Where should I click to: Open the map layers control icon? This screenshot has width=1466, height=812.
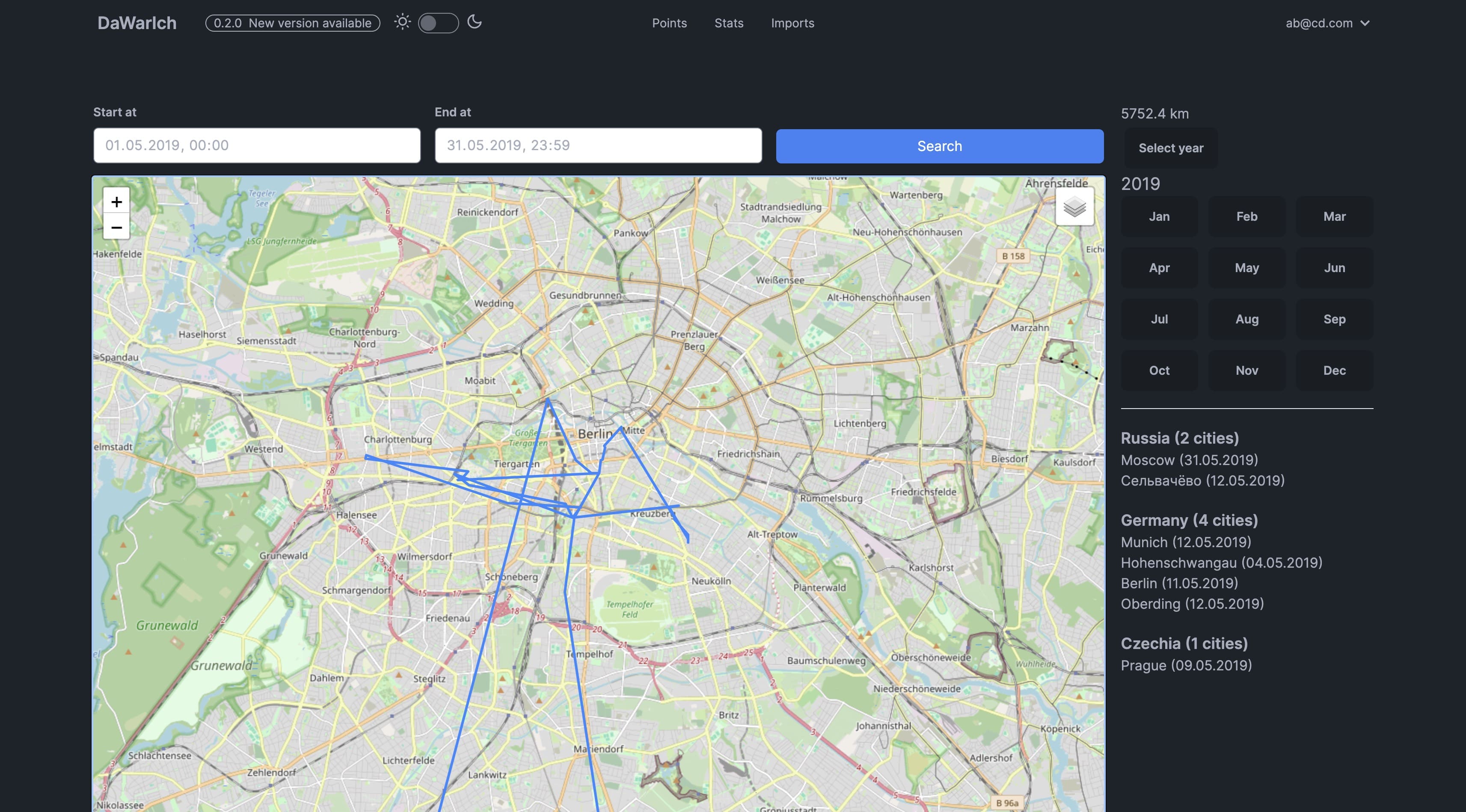(1074, 207)
